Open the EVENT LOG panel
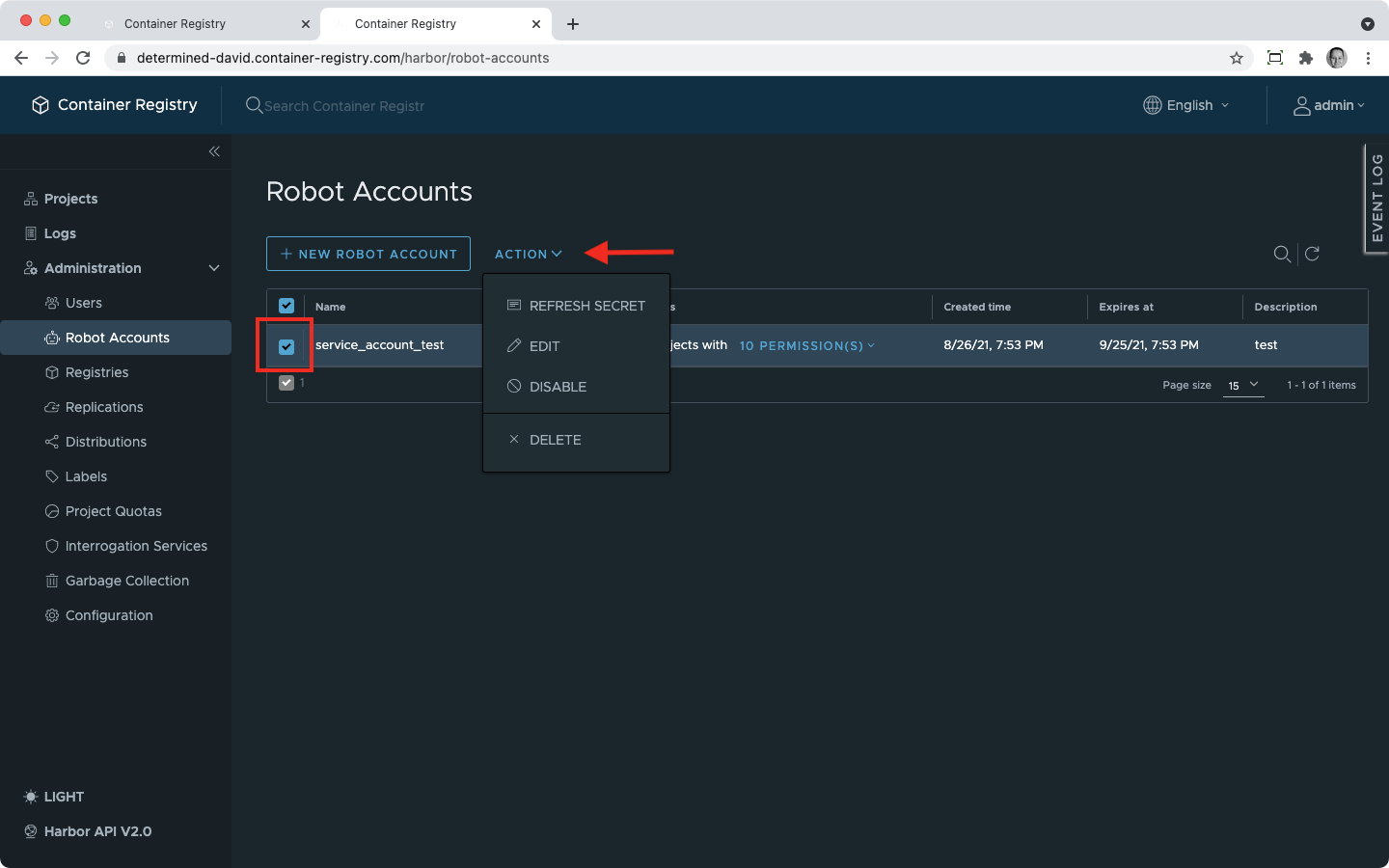The height and width of the screenshot is (868, 1389). pyautogui.click(x=1376, y=198)
